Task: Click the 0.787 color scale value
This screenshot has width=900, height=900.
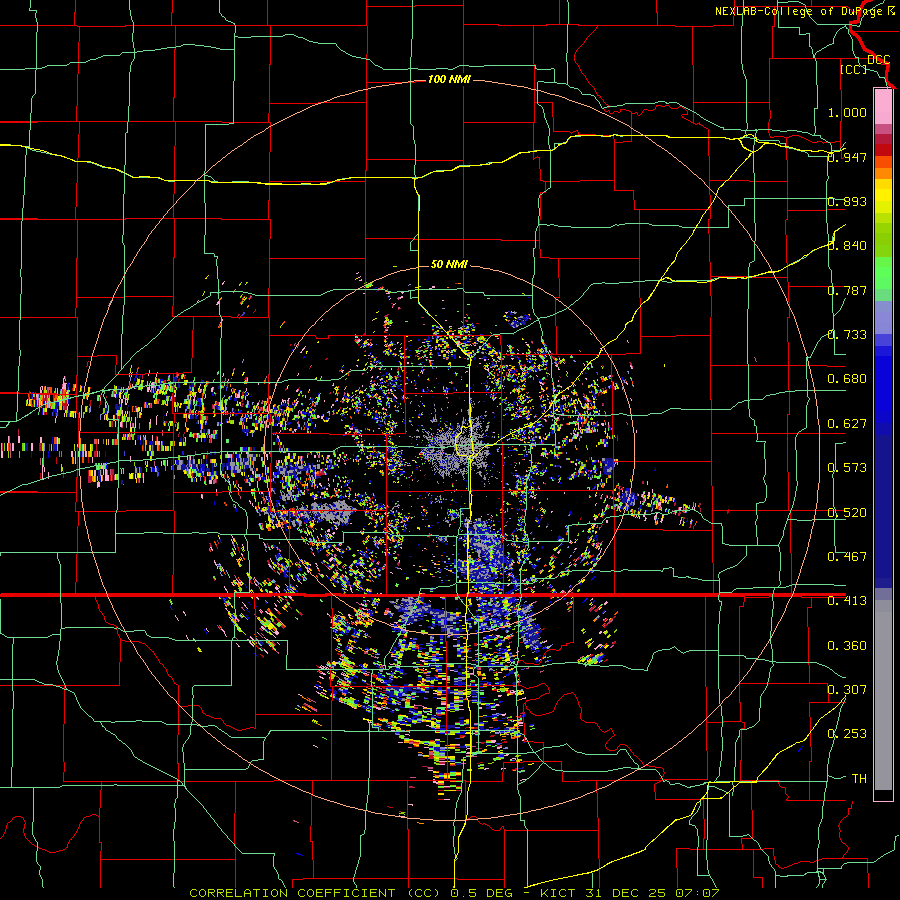Action: click(847, 290)
